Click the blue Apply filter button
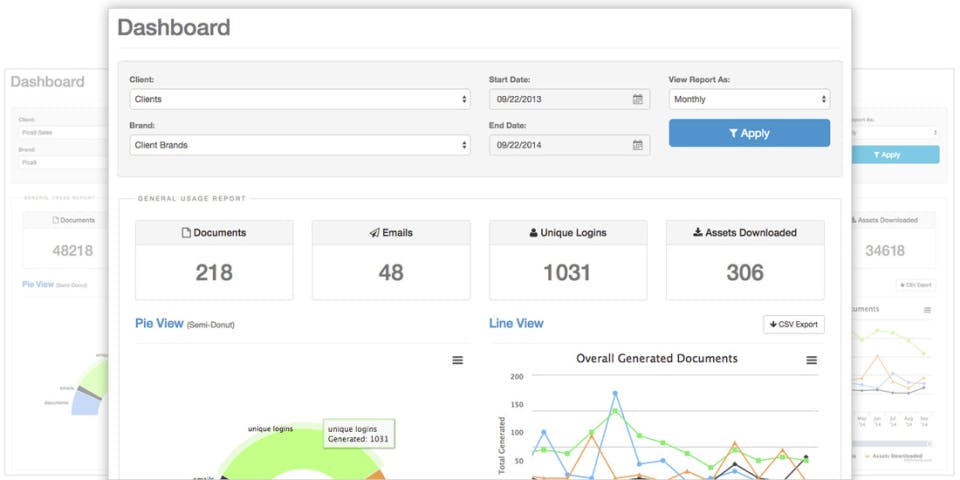This screenshot has height=480, width=960. 749,133
